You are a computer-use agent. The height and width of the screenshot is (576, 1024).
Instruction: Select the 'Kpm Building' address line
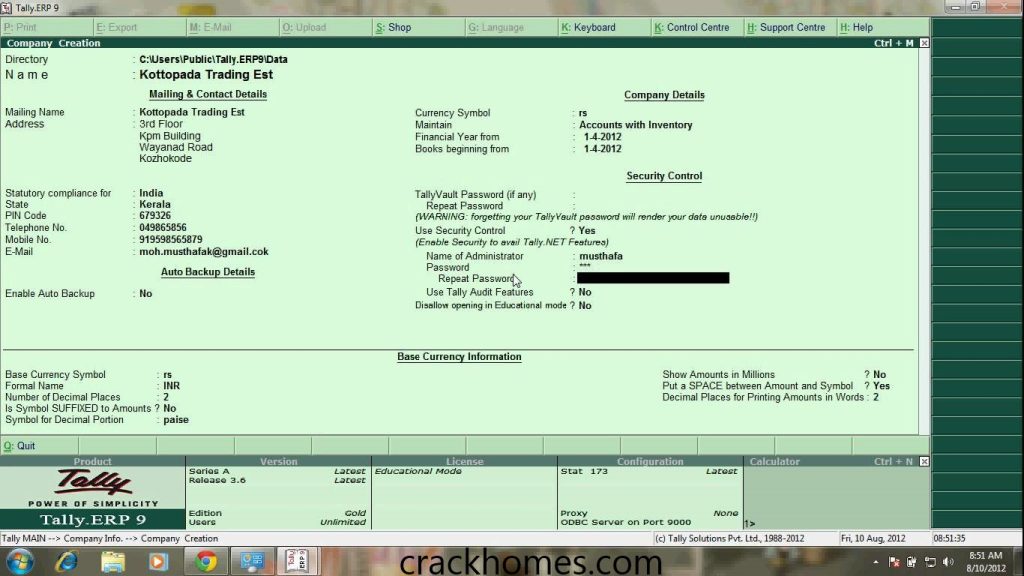(170, 136)
